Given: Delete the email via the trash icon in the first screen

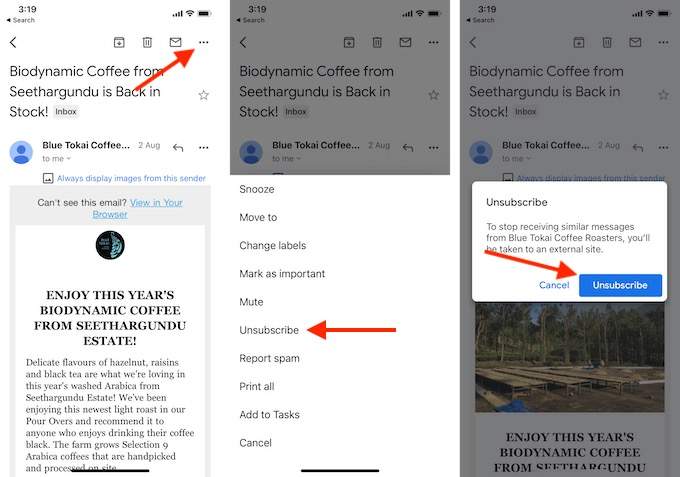Looking at the screenshot, I should click(147, 42).
